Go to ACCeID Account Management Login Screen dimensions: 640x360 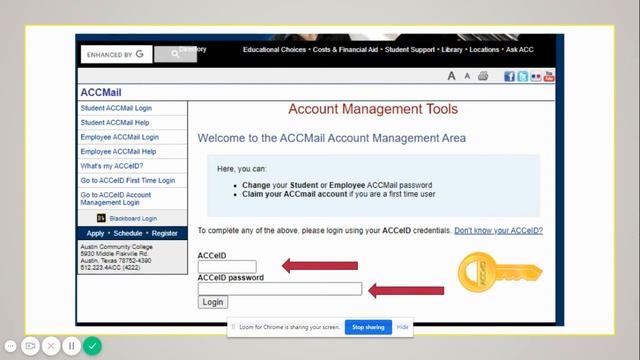116,199
